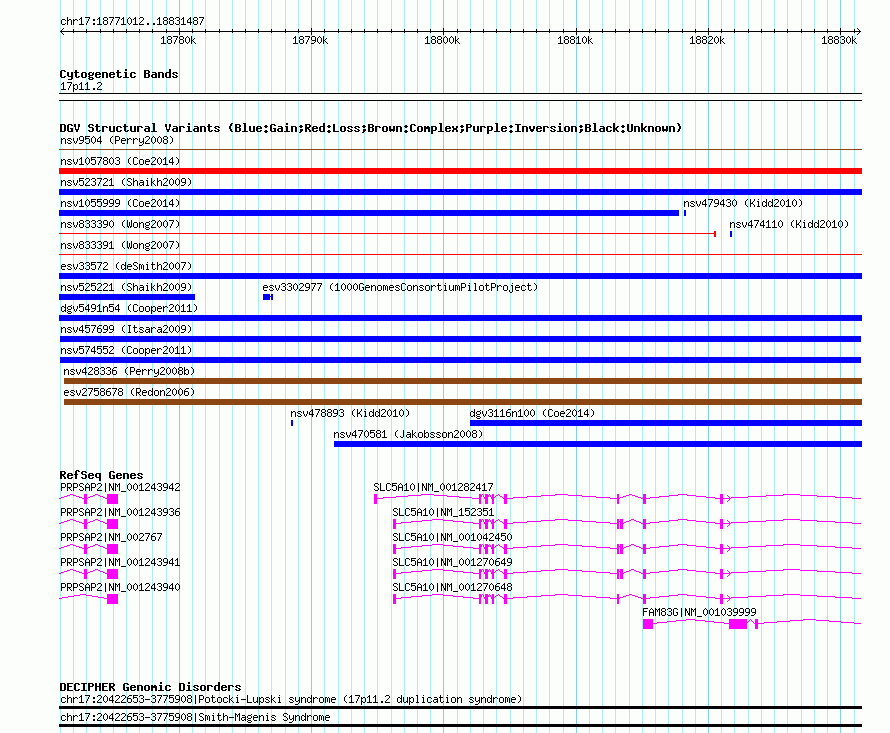Select the nsv833390 (Wong2007) end marker

(715, 234)
